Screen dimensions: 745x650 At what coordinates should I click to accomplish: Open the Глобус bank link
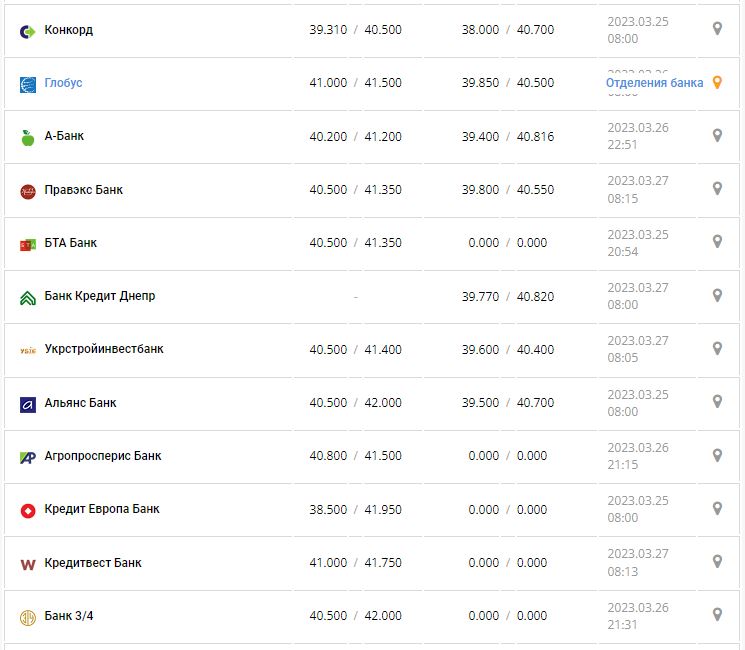pos(63,83)
